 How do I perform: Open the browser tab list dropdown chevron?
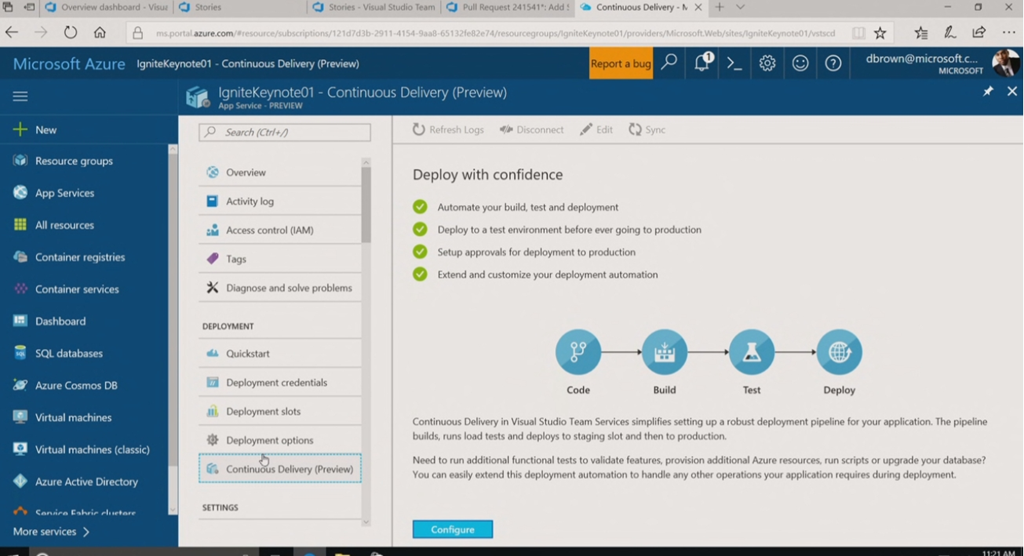(x=739, y=7)
